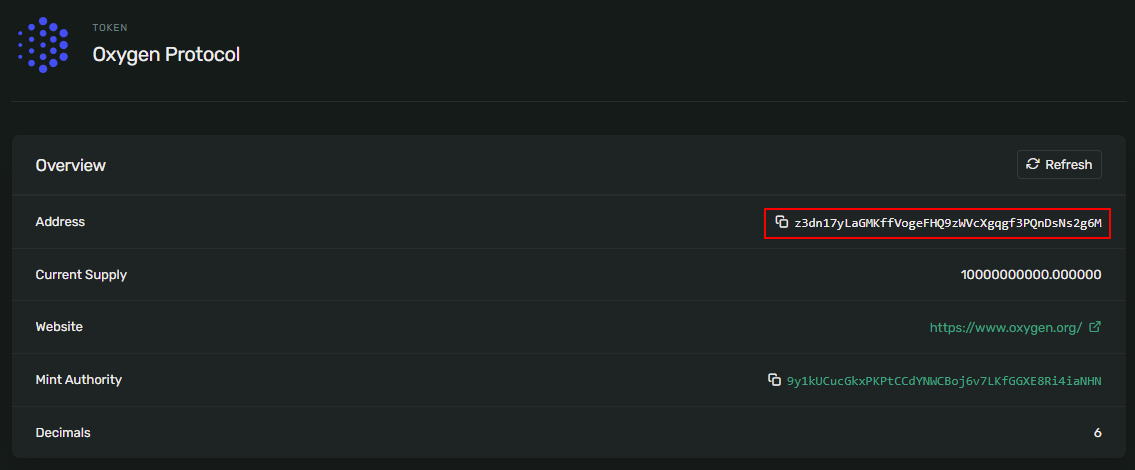Click the Address row label
Image resolution: width=1135 pixels, height=470 pixels.
60,222
